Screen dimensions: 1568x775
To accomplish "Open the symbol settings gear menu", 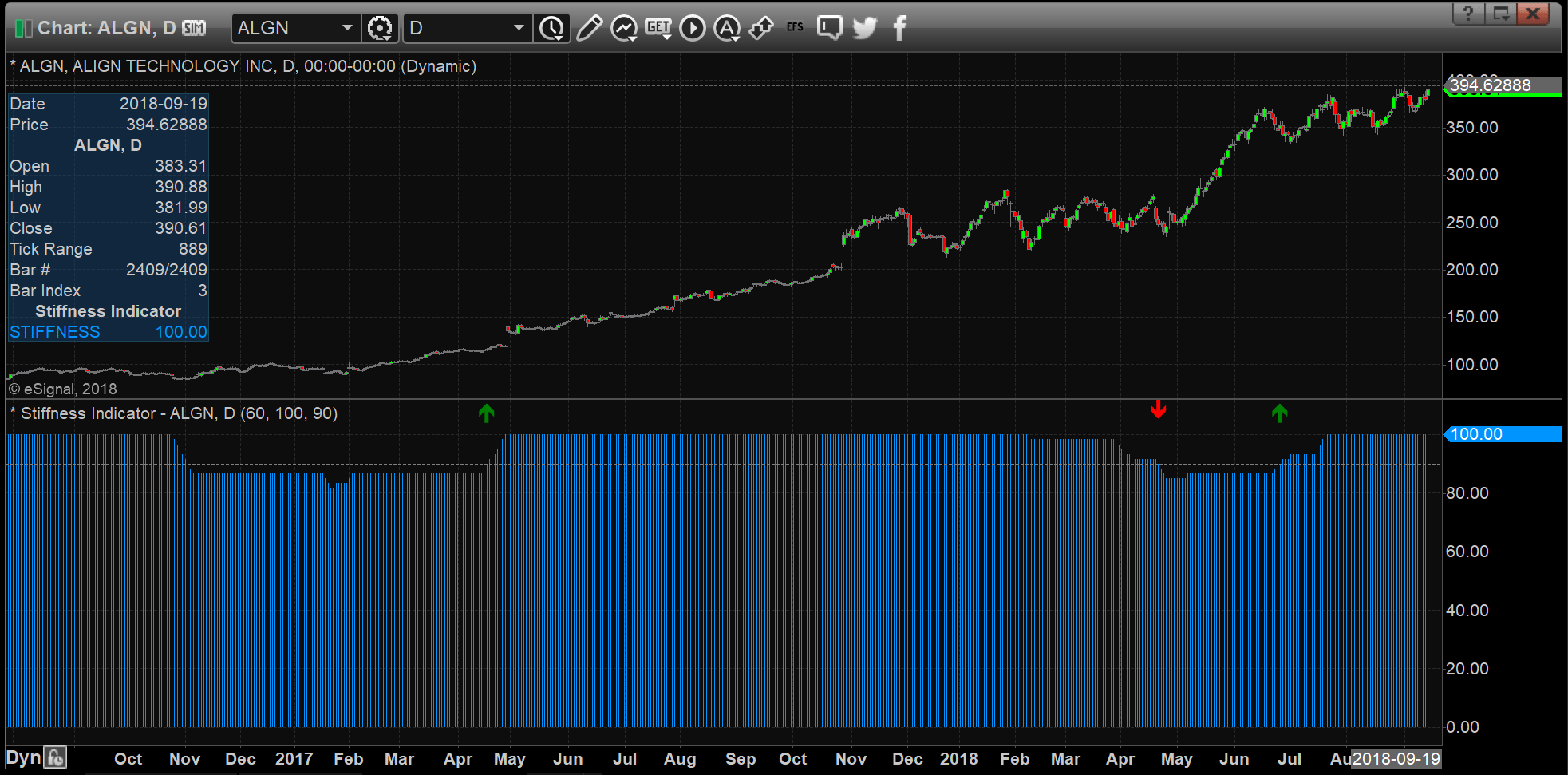I will pyautogui.click(x=380, y=29).
